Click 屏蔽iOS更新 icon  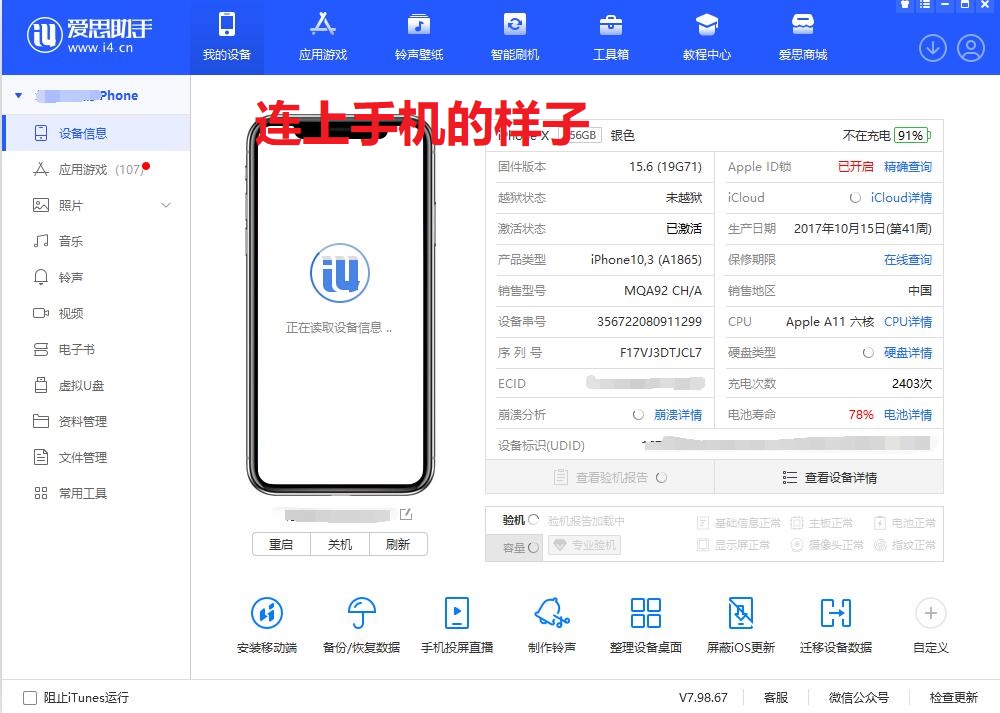tap(740, 614)
